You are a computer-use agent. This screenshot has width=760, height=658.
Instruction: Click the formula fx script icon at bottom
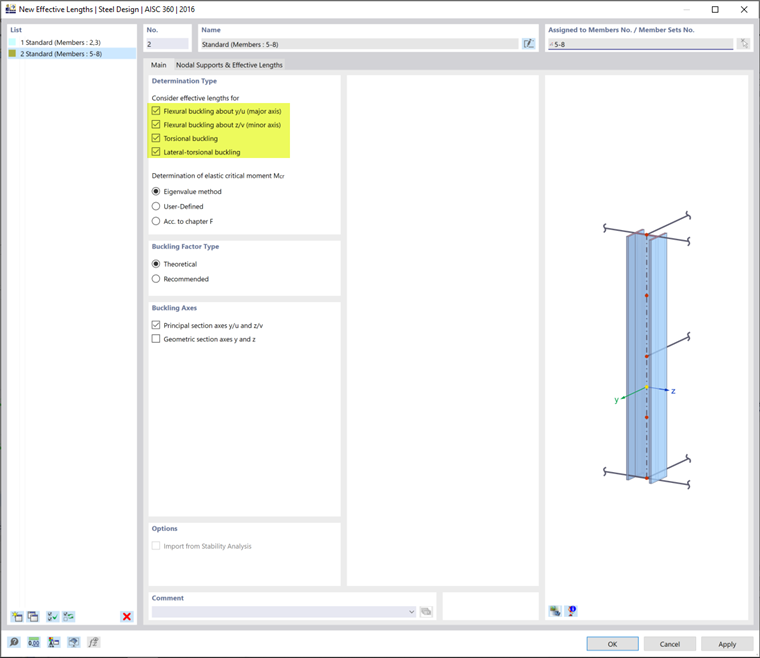(x=93, y=642)
